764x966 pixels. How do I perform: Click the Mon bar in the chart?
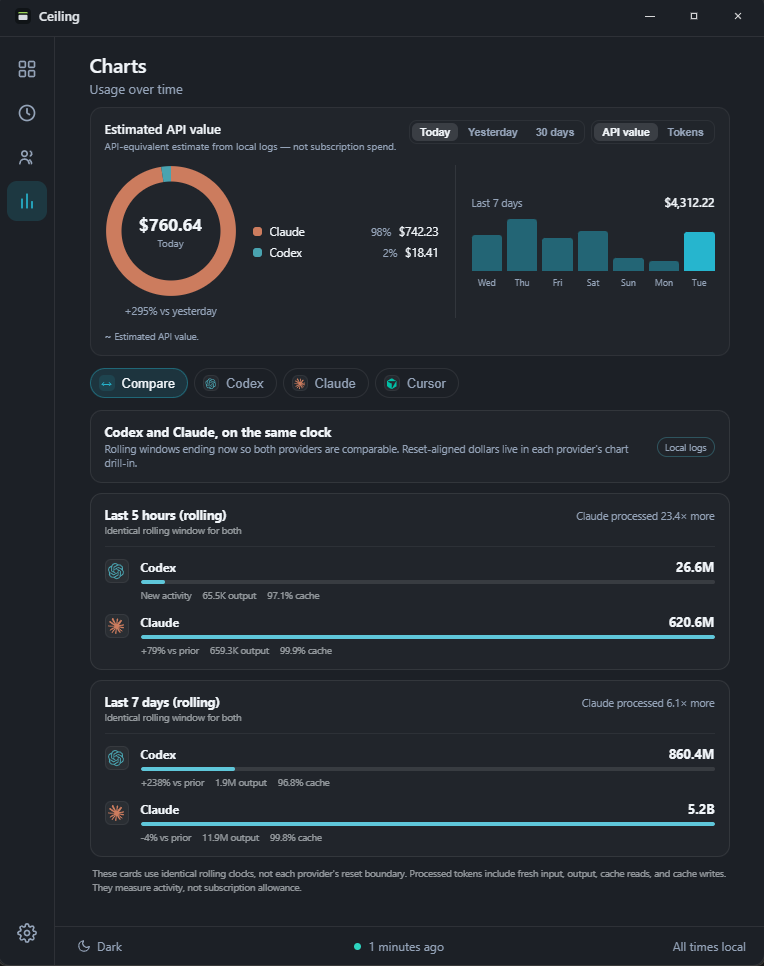[x=664, y=266]
